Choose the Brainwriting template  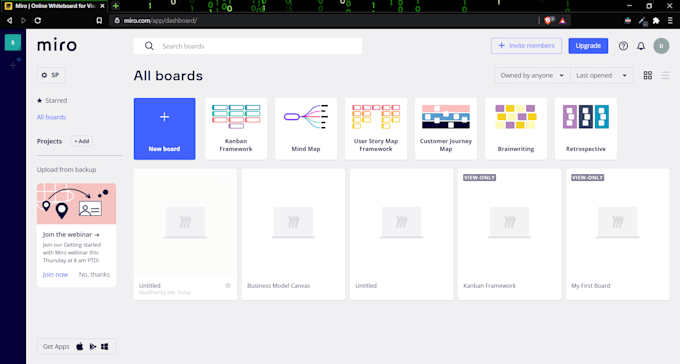coord(516,129)
